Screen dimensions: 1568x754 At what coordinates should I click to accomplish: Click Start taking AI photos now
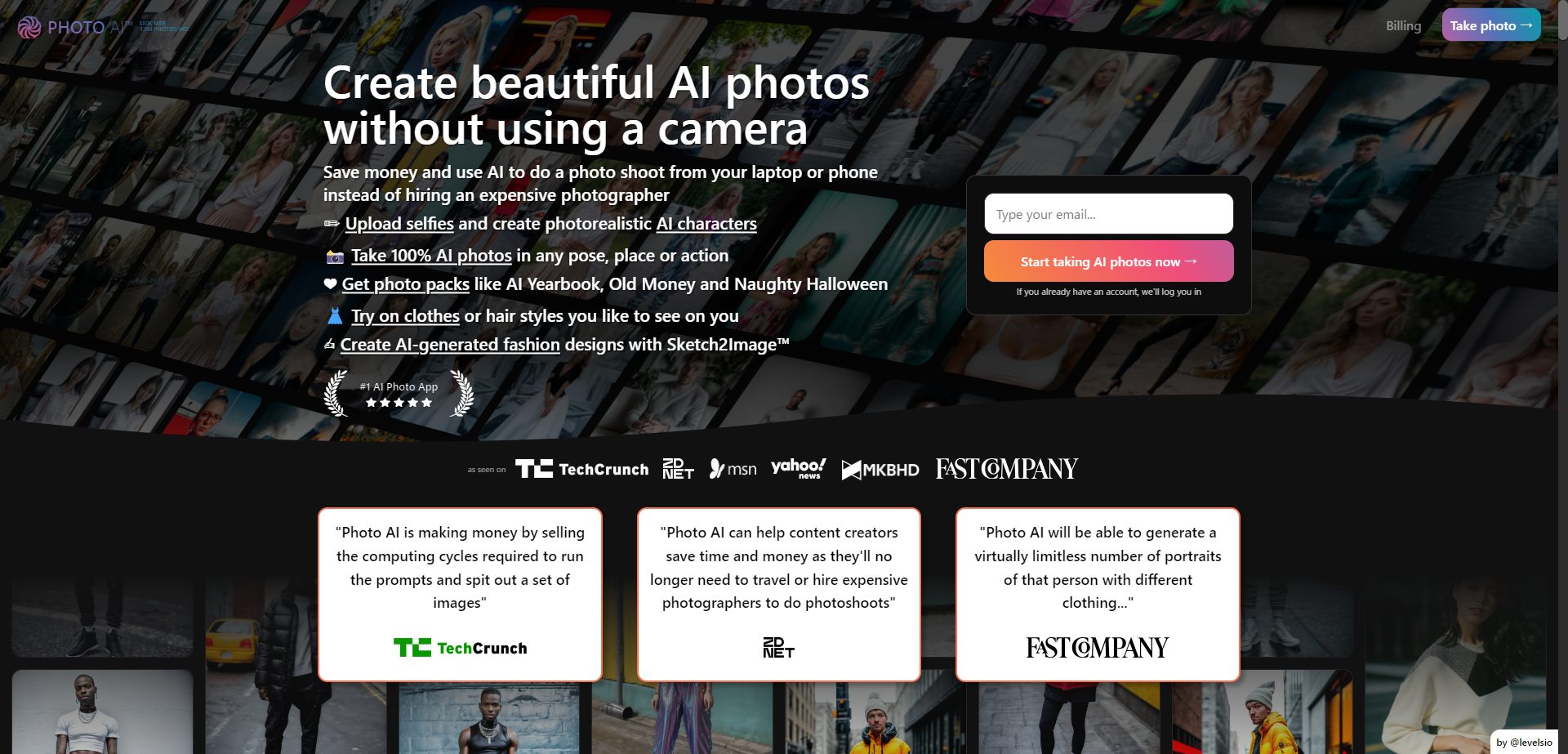1109,261
